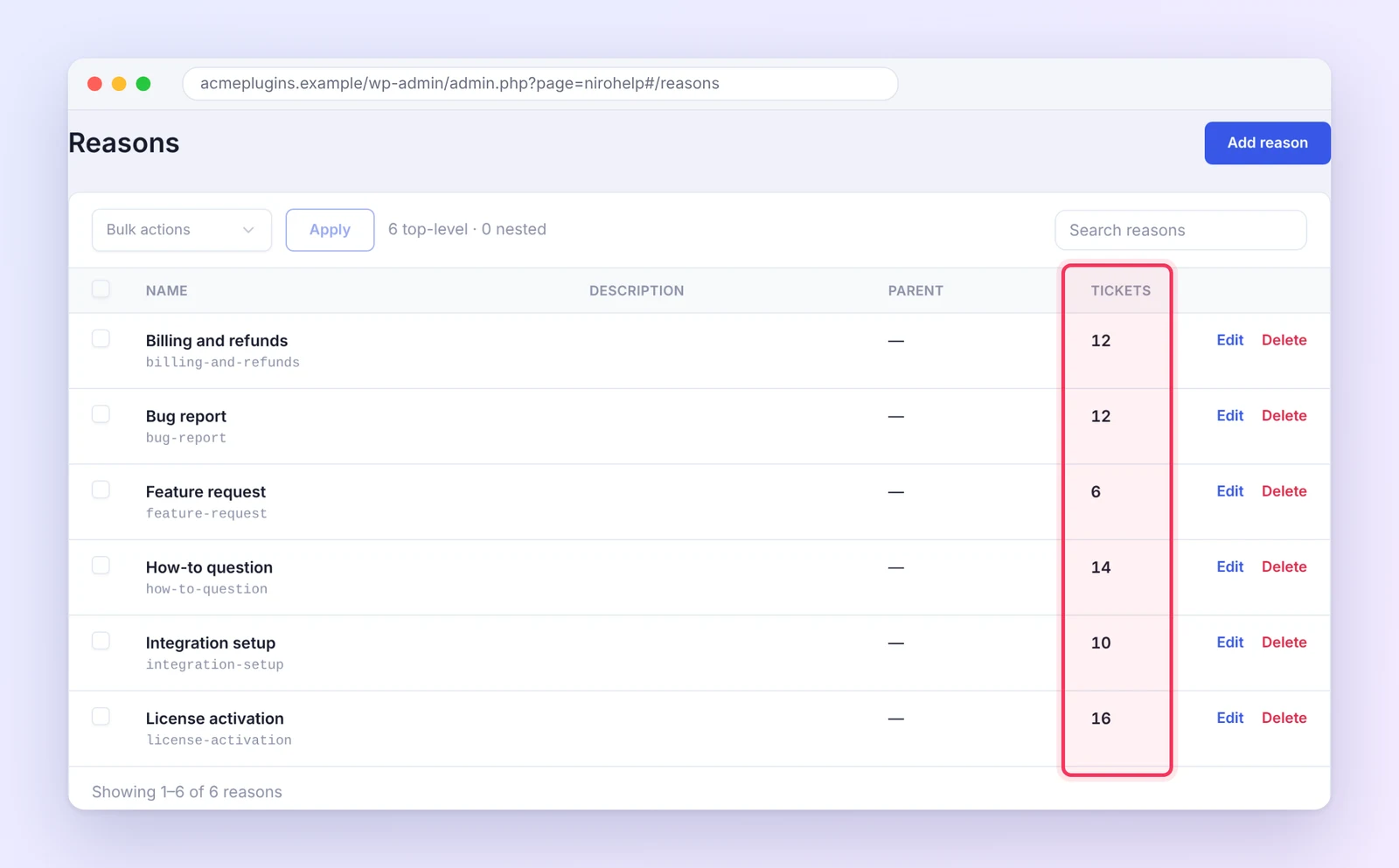
Task: Select the Bug report name
Action: (x=186, y=416)
